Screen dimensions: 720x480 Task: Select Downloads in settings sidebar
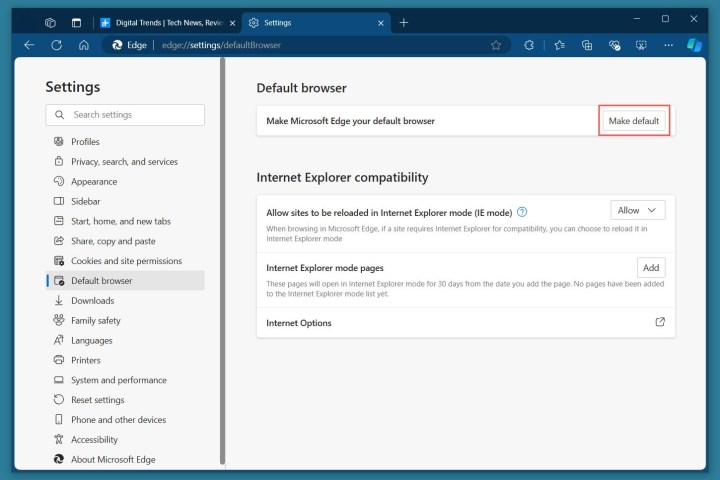tap(92, 300)
